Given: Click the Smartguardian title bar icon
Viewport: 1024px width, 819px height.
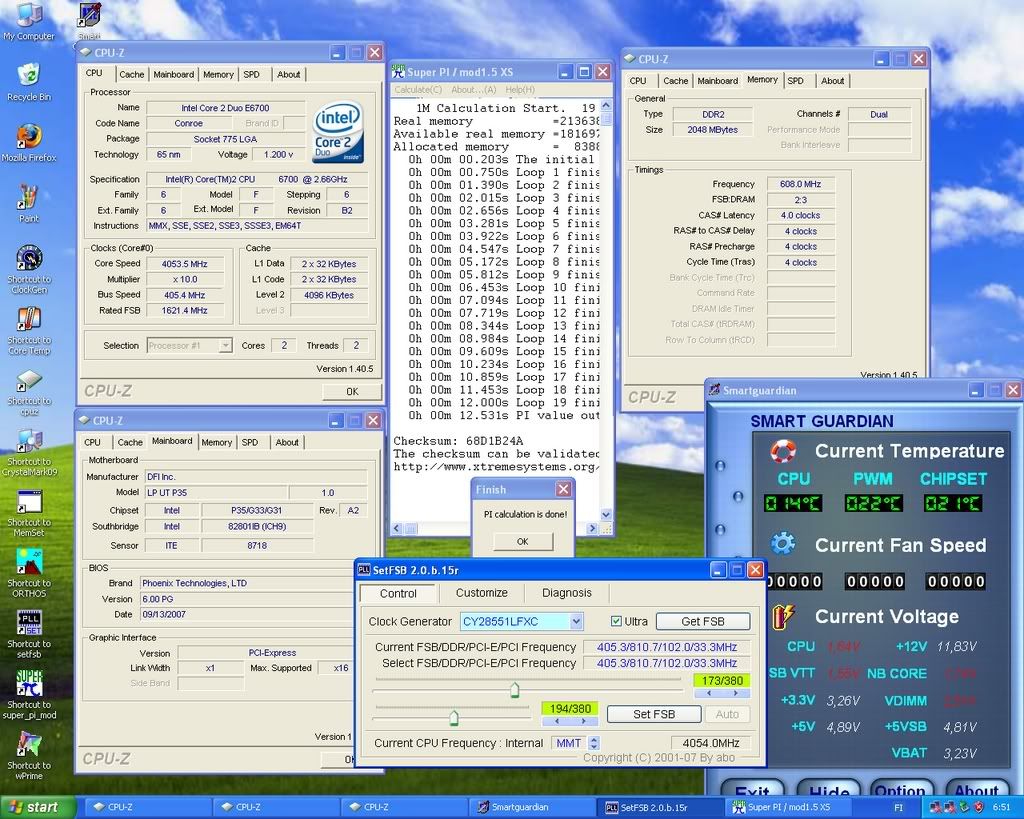Looking at the screenshot, I should coord(714,390).
